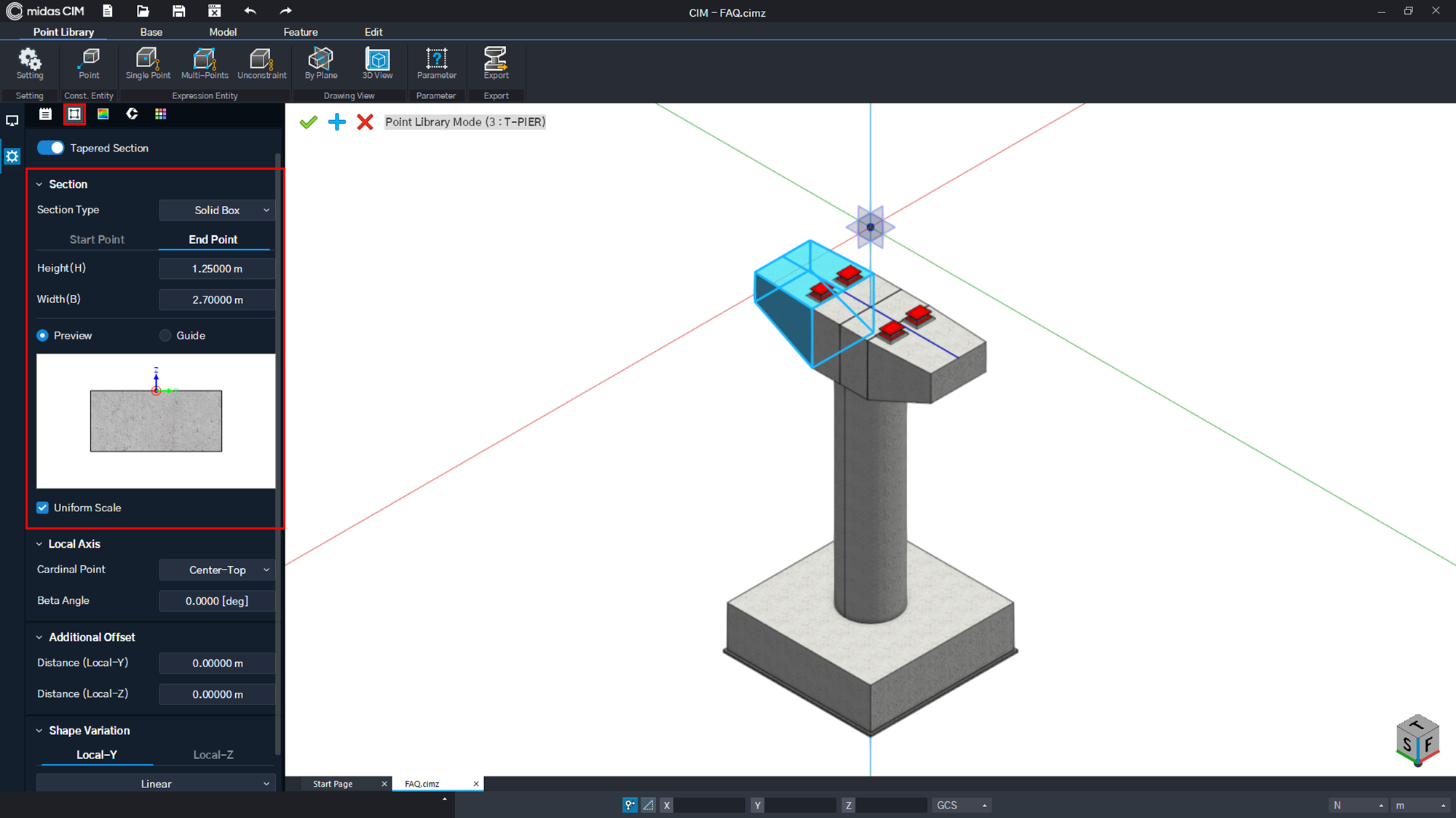Select the Guide radio button
Image resolution: width=1456 pixels, height=818 pixels.
165,336
